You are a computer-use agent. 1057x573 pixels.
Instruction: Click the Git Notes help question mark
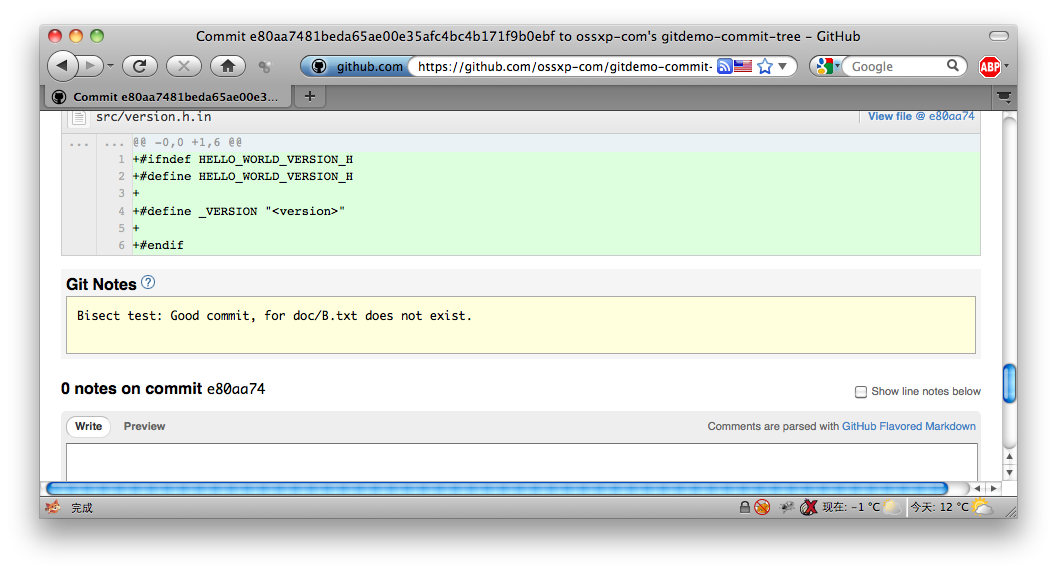(148, 282)
